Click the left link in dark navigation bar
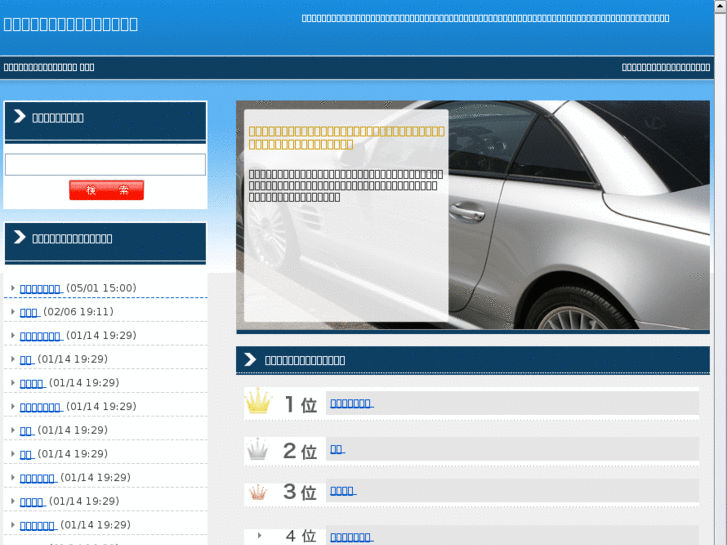Image resolution: width=727 pixels, height=545 pixels. pos(49,67)
